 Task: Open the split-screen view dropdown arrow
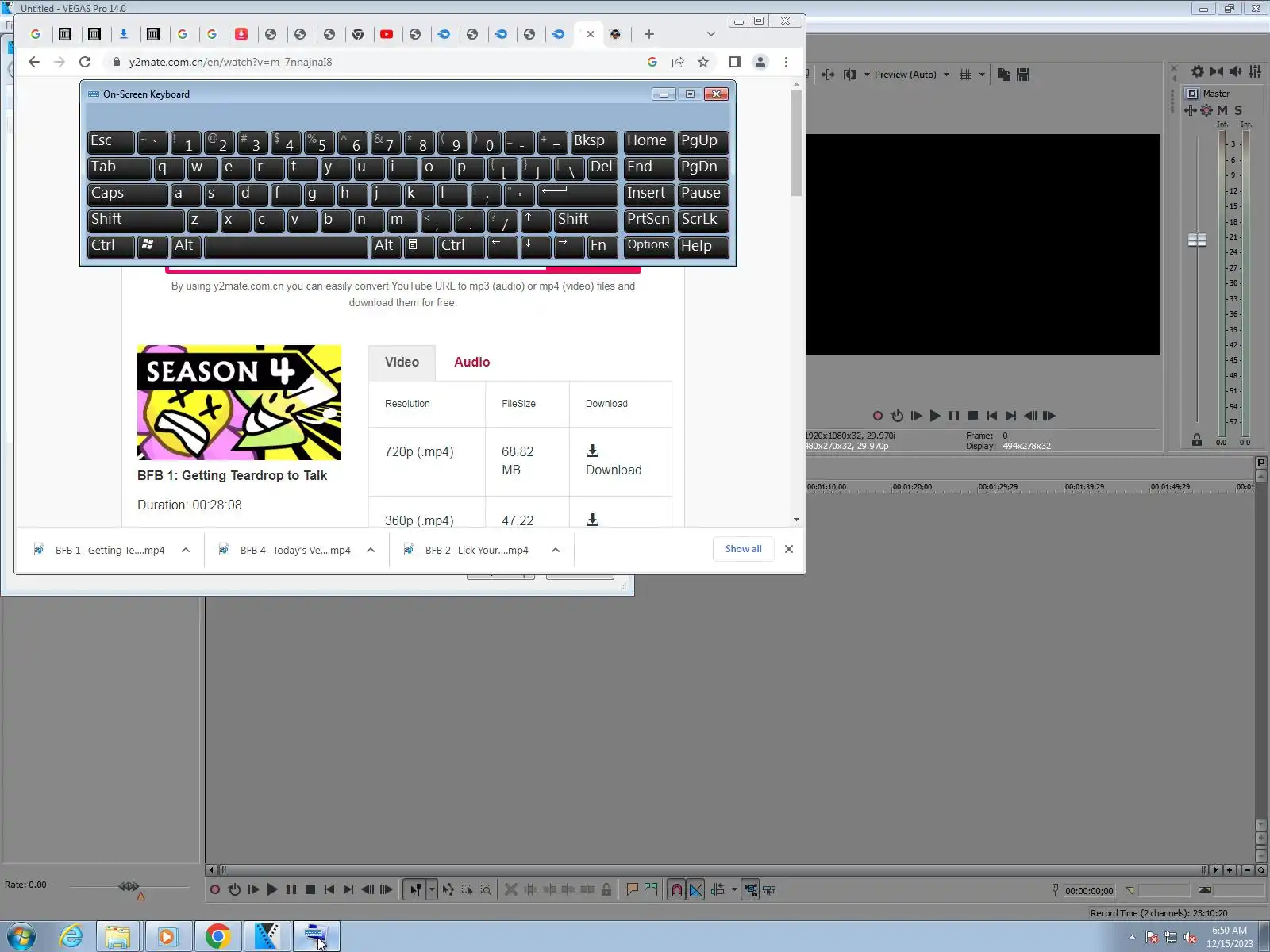coord(867,75)
